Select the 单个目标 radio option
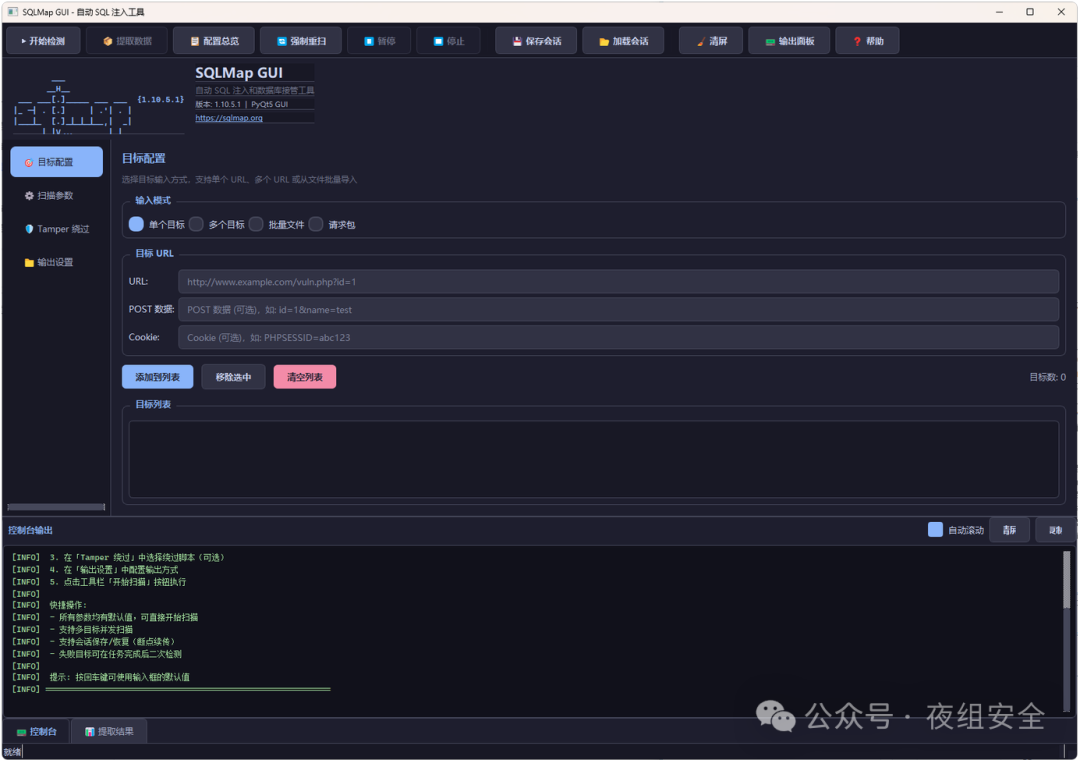 coord(156,225)
